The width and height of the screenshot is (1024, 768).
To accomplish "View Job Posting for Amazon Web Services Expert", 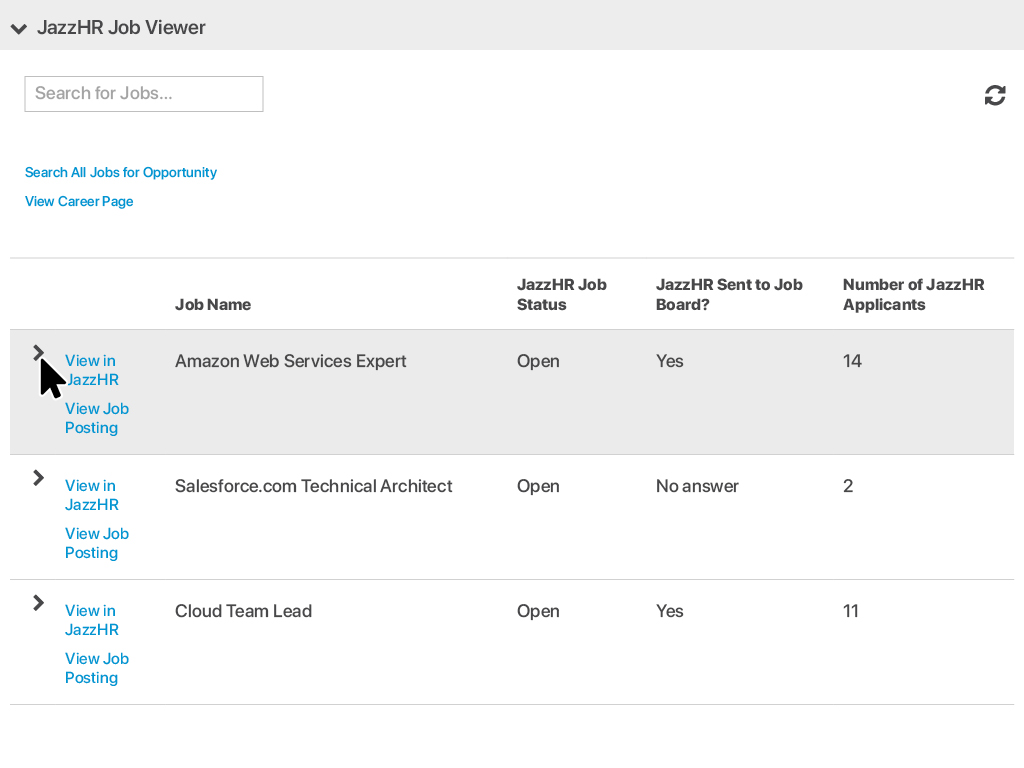I will point(96,418).
